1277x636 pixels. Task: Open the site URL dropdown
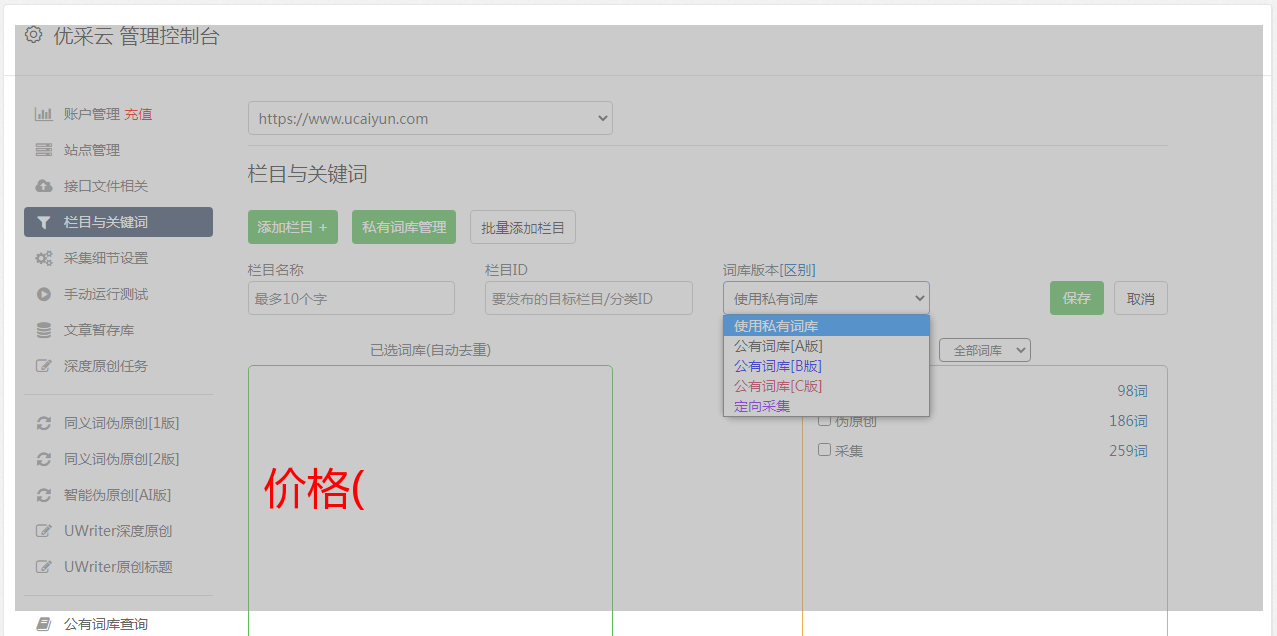click(x=430, y=118)
